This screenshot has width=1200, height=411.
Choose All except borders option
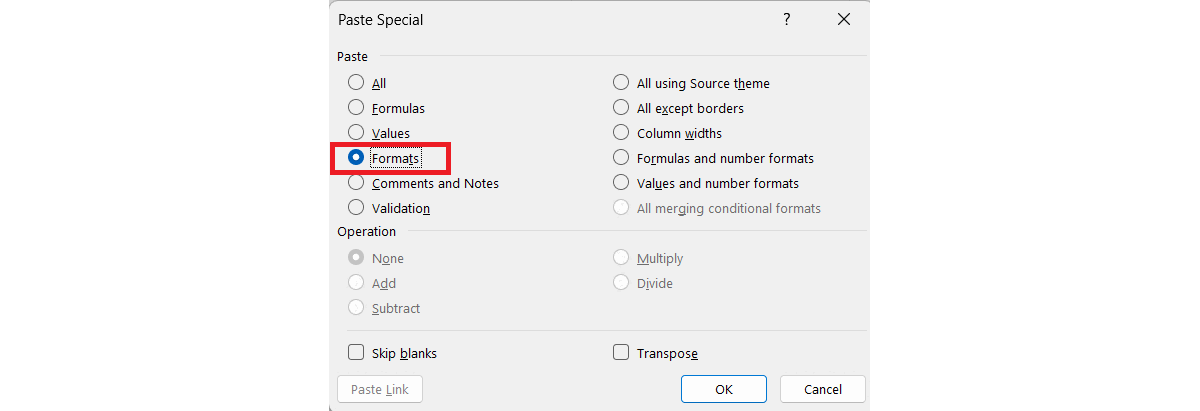621,108
